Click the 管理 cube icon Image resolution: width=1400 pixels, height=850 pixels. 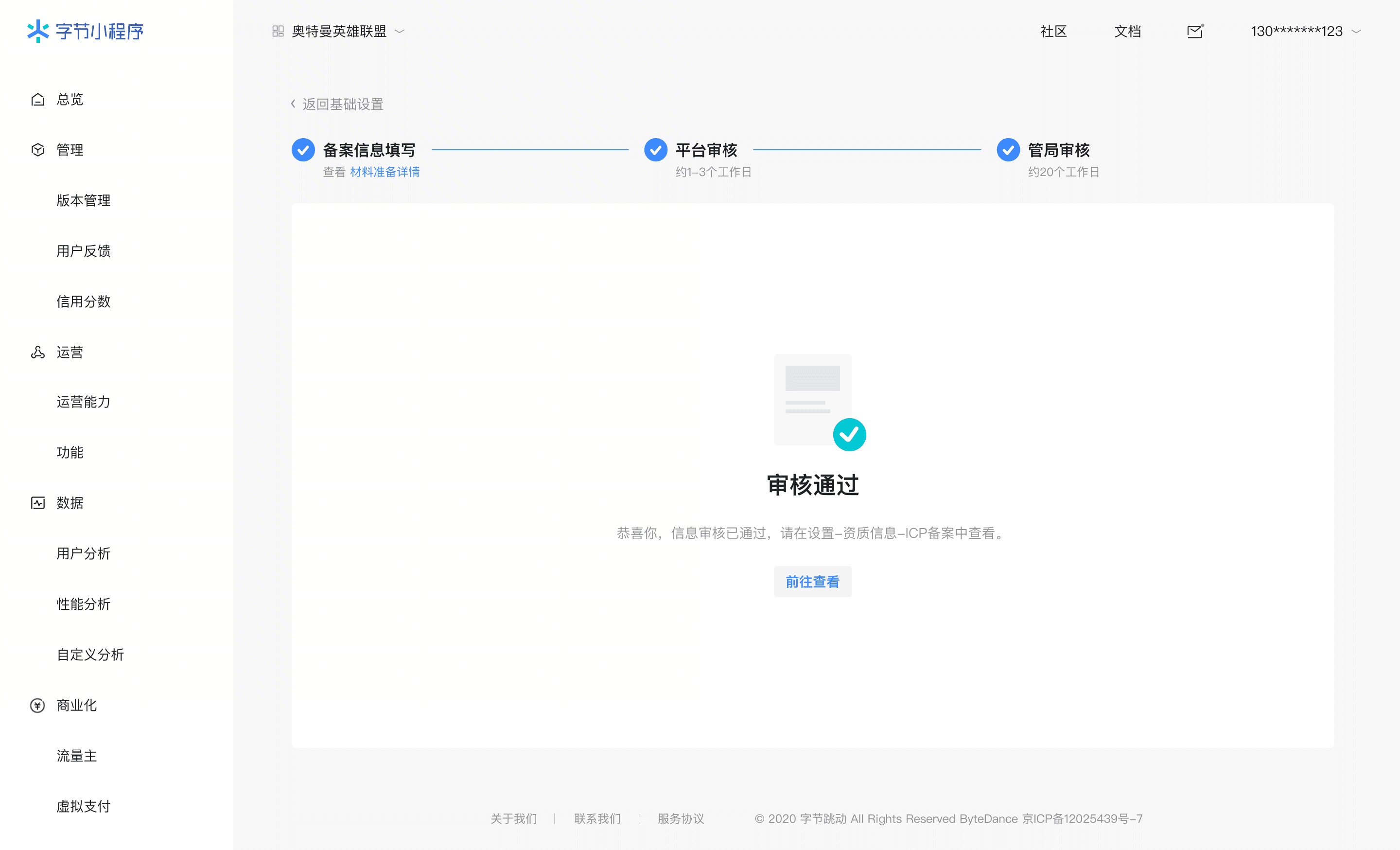(37, 150)
